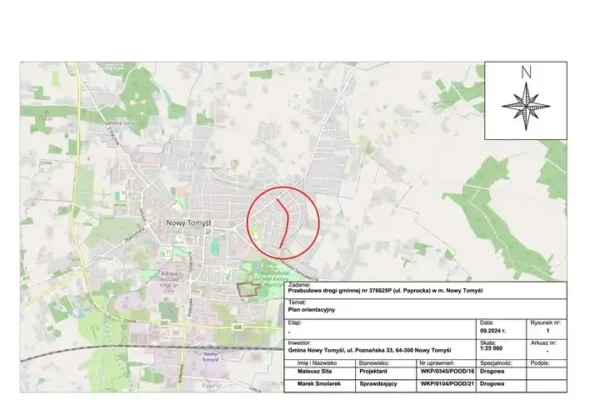The width and height of the screenshot is (600, 400).
Task: Click the 'Specjalność:' column header
Action: click(x=496, y=363)
